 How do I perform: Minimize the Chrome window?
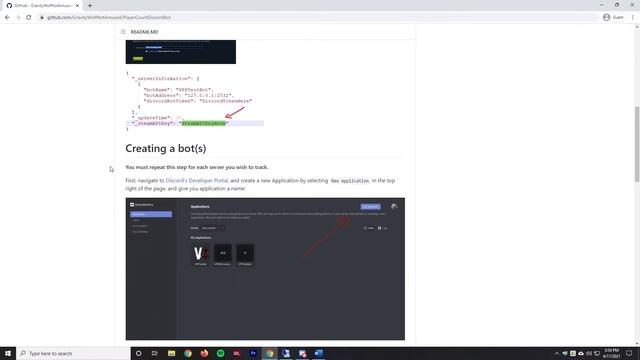[602, 5]
